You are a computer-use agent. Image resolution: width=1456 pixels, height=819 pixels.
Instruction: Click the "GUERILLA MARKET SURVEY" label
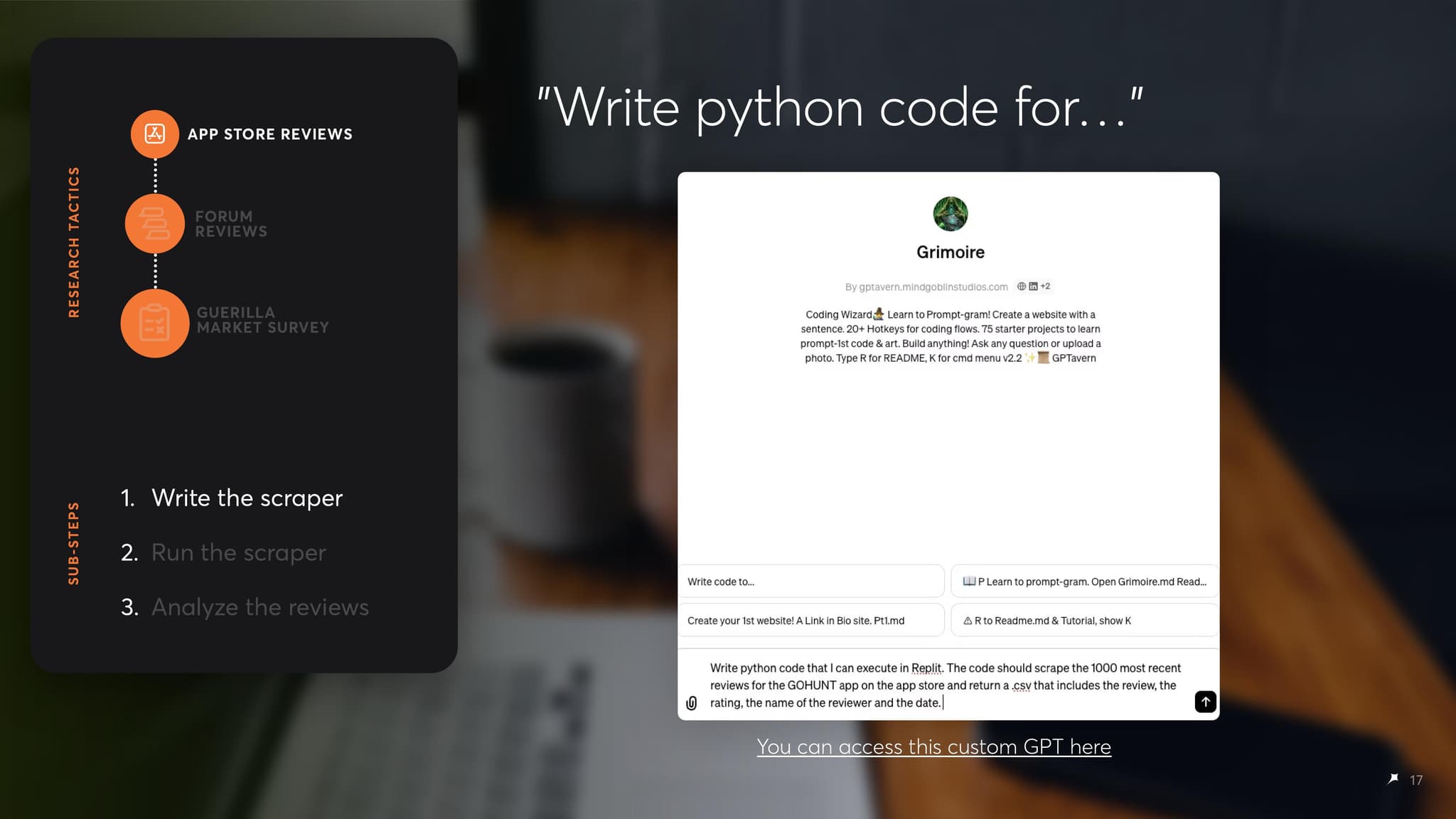(263, 320)
